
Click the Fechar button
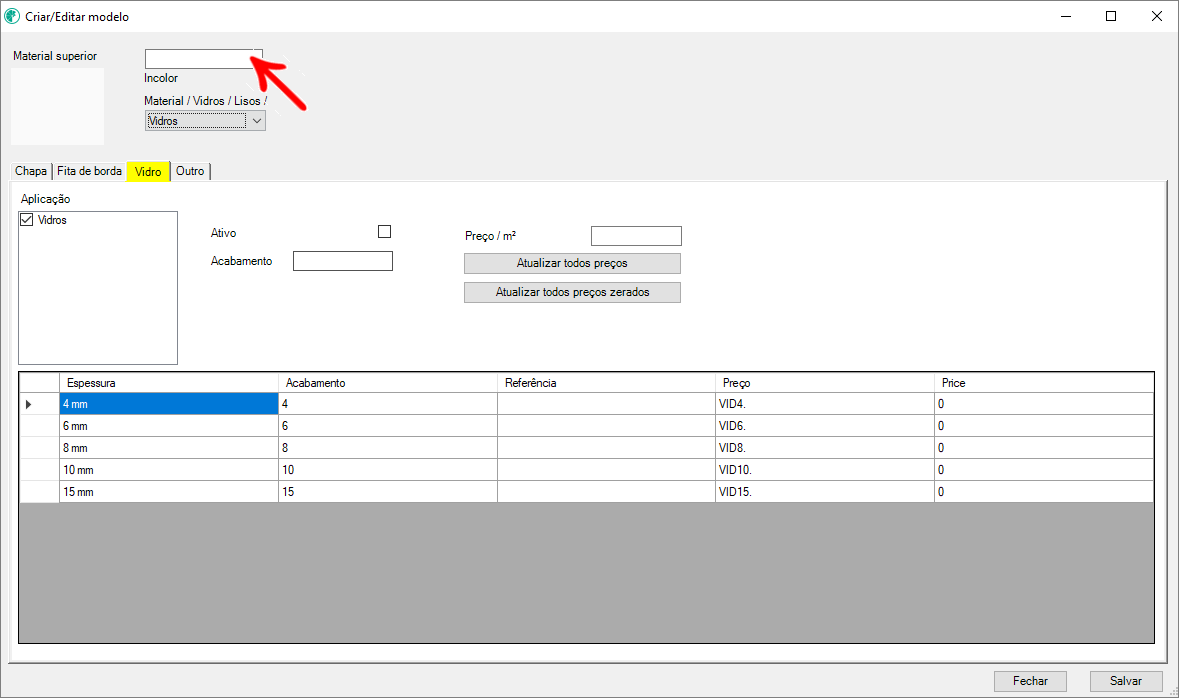(x=1030, y=680)
